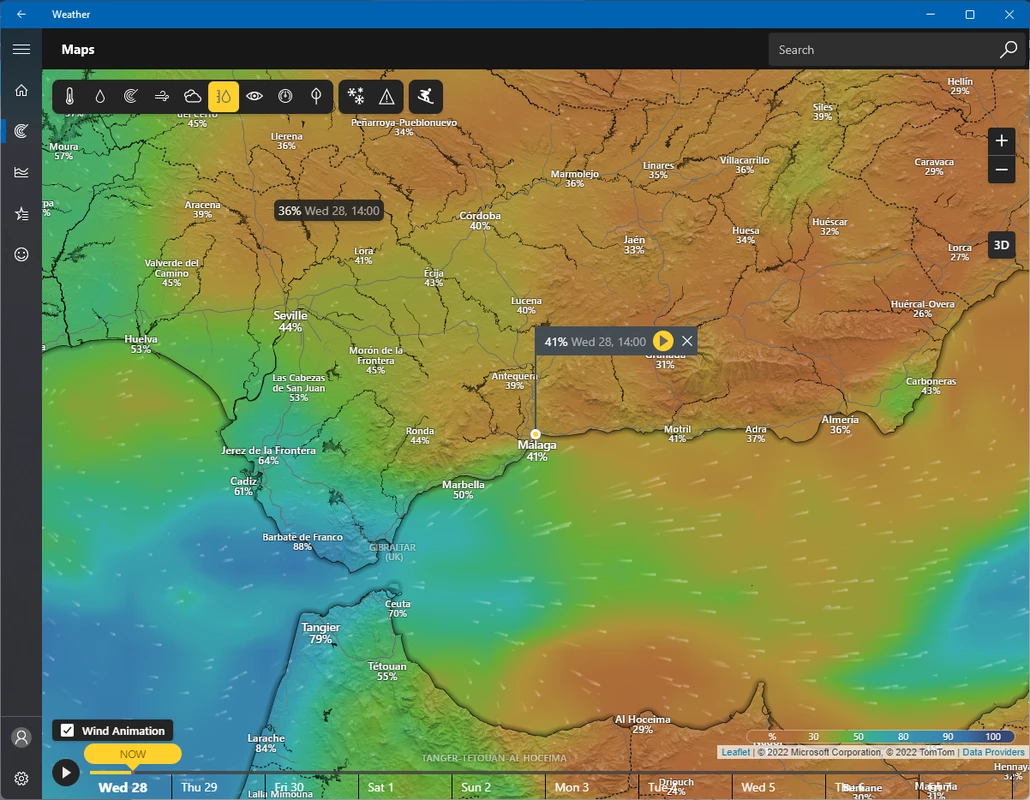Click the Cadiz 61% city label
This screenshot has width=1030, height=800.
point(243,486)
